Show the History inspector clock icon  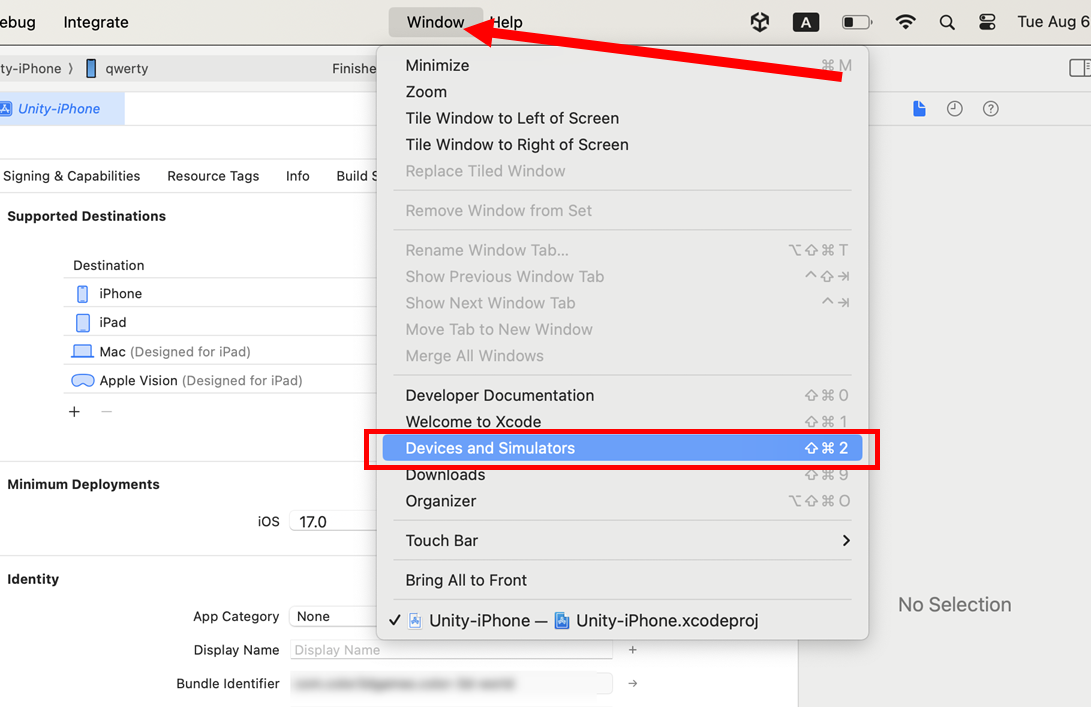[x=955, y=109]
